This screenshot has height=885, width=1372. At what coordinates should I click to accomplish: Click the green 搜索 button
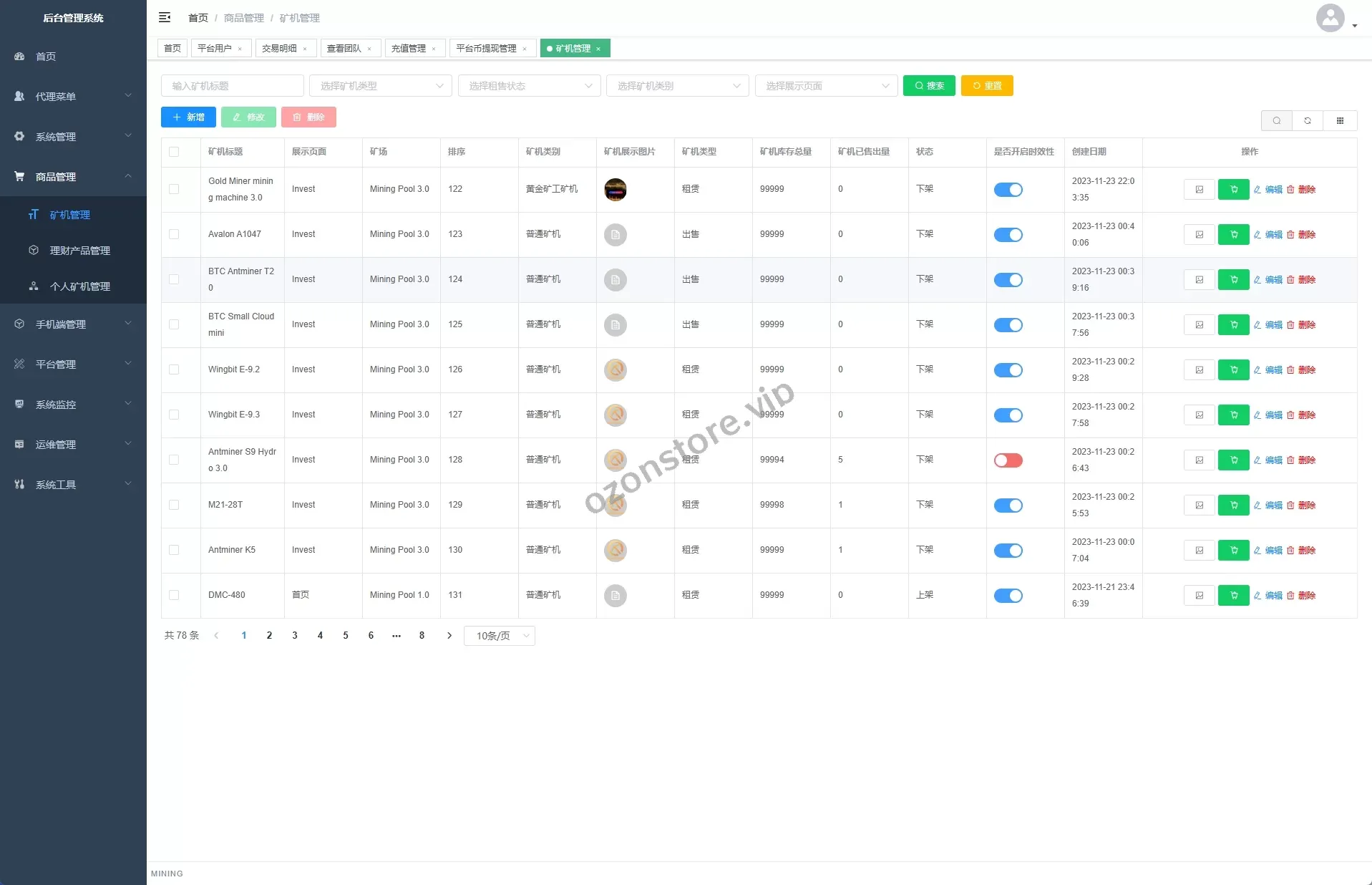click(928, 86)
